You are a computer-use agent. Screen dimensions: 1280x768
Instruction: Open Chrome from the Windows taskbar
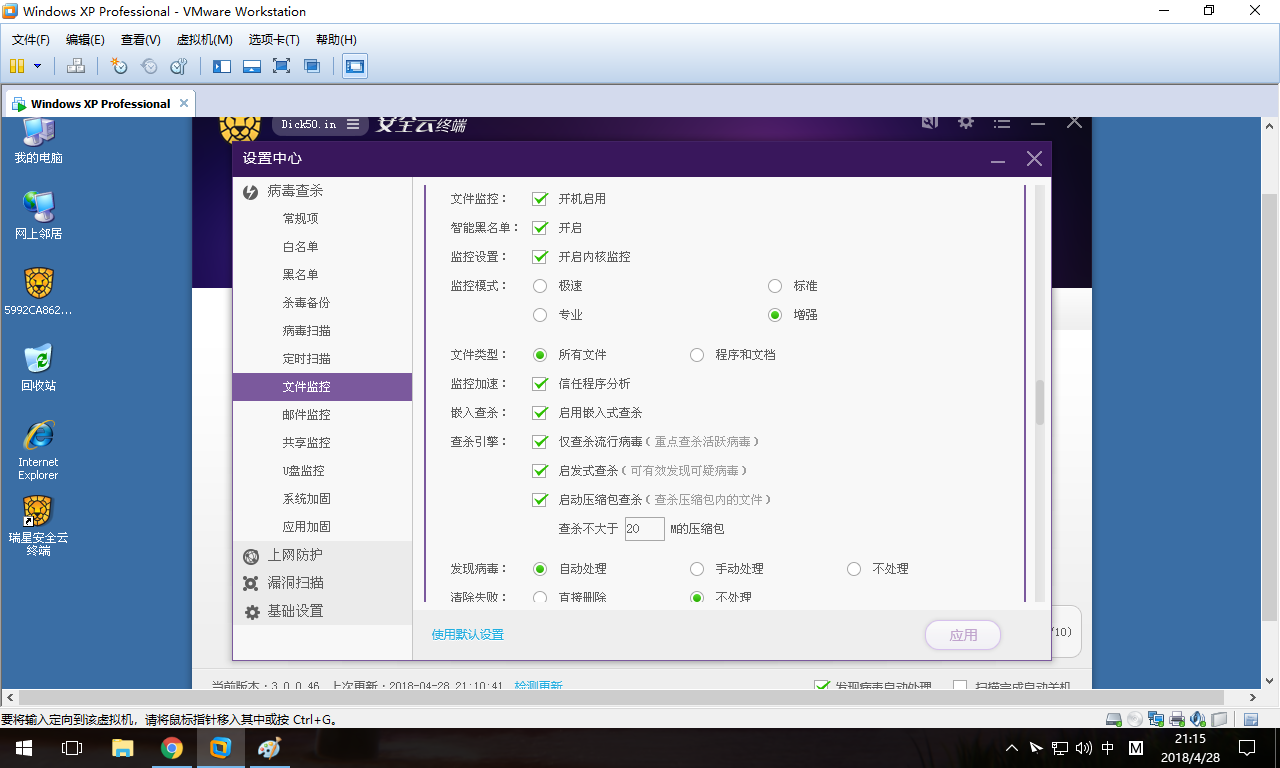pos(172,748)
